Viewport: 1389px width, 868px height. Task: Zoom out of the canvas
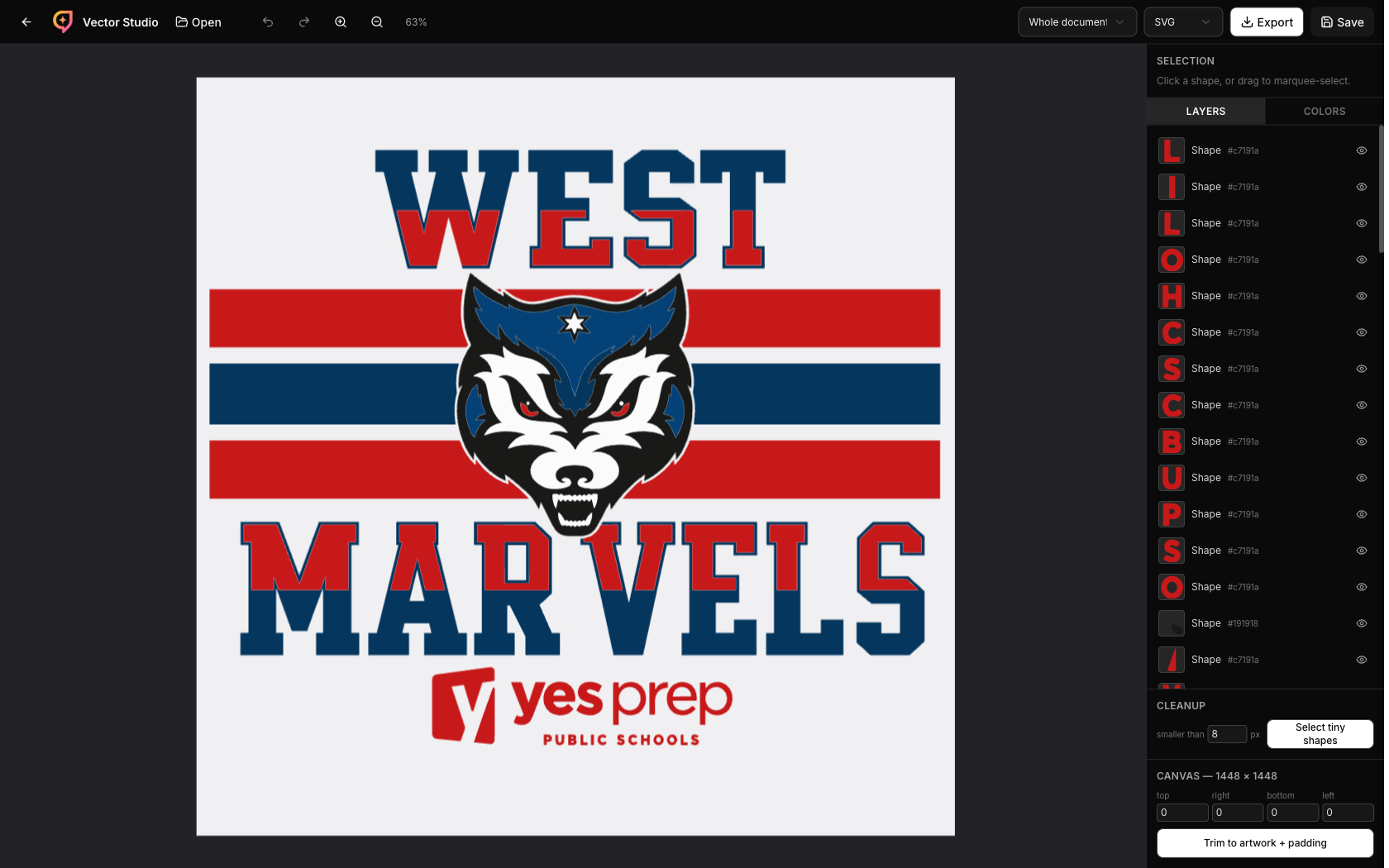(x=377, y=22)
